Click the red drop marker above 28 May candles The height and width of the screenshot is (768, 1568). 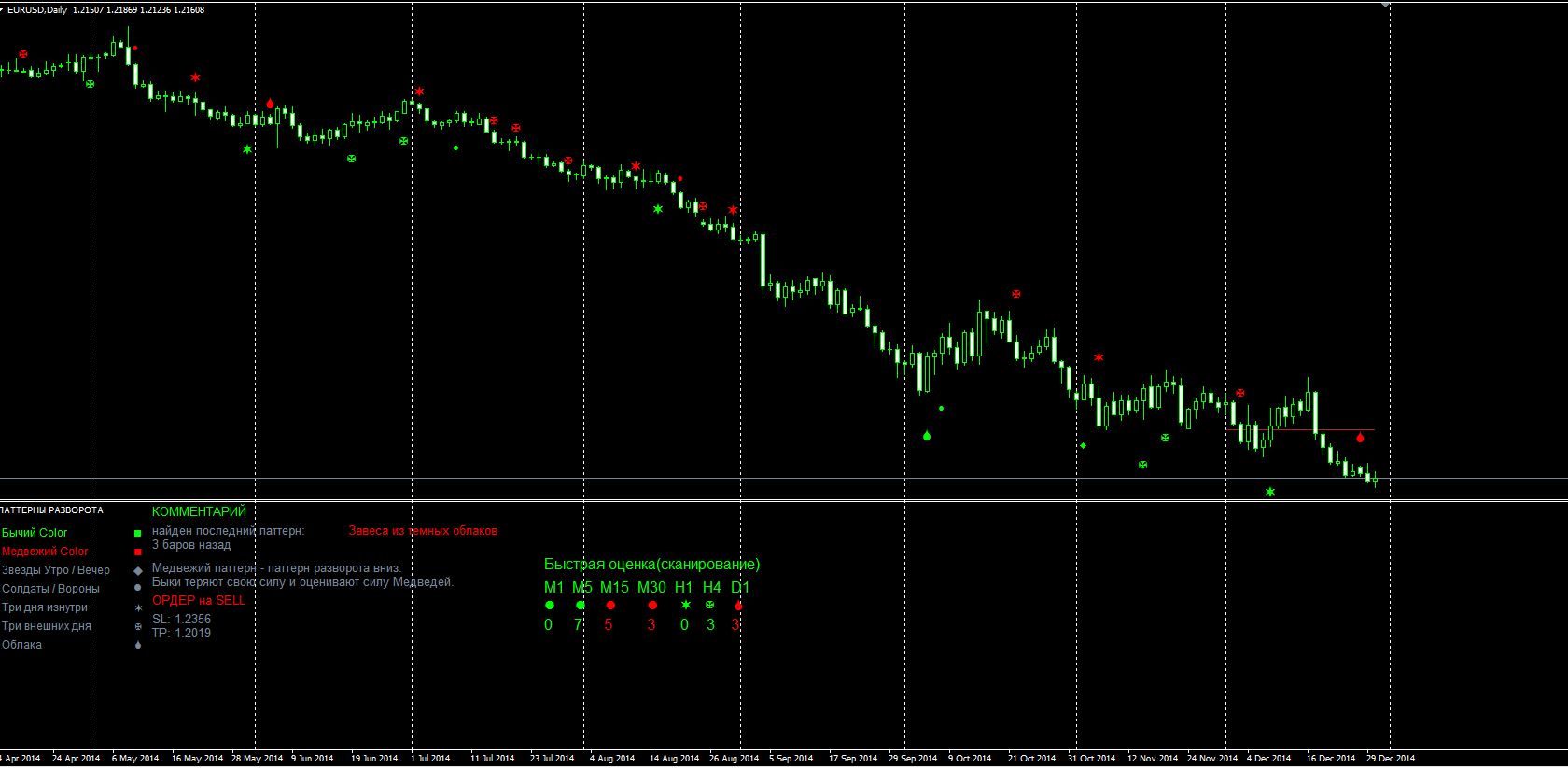[270, 103]
